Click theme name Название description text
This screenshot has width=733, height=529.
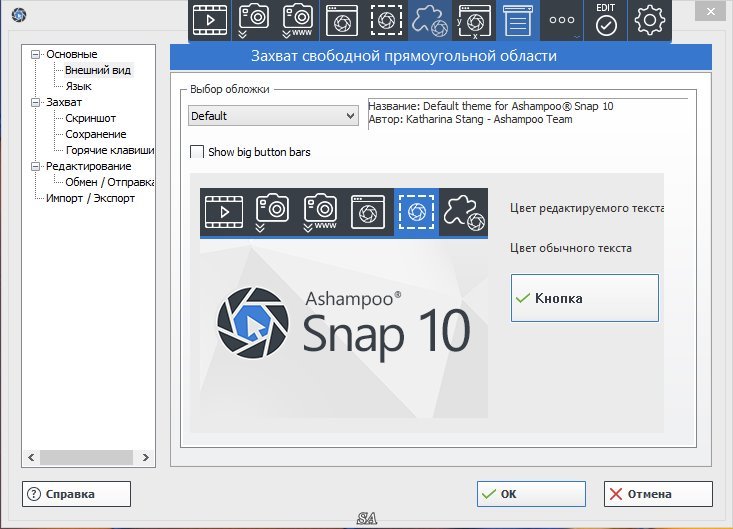point(491,106)
